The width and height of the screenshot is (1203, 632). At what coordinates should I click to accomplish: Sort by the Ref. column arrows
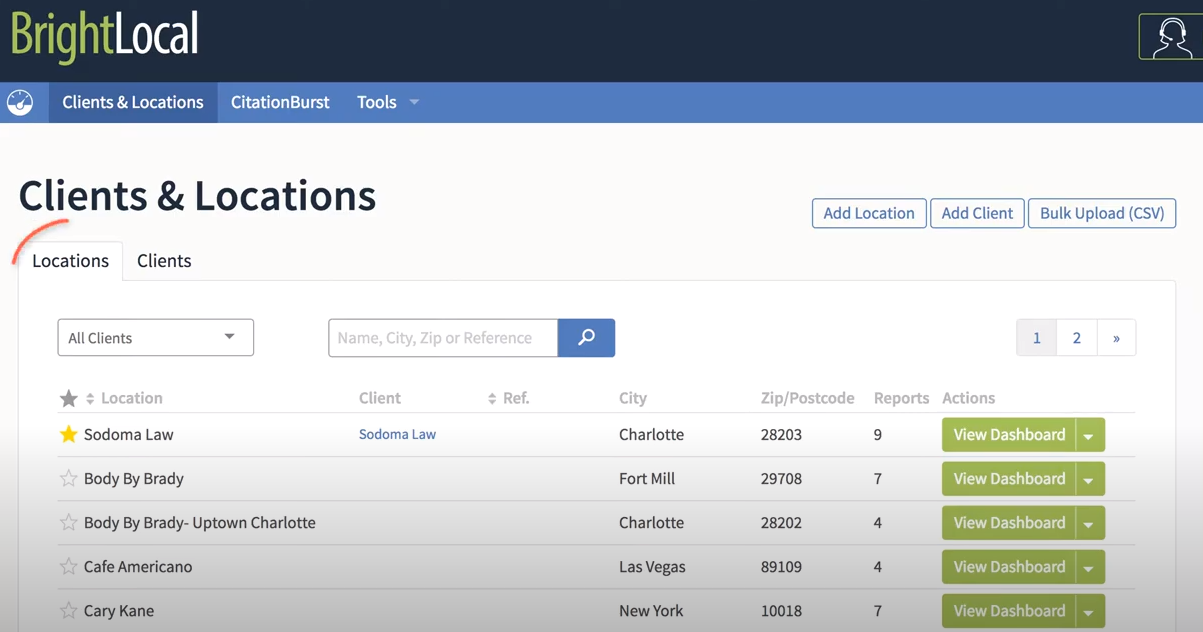click(492, 398)
